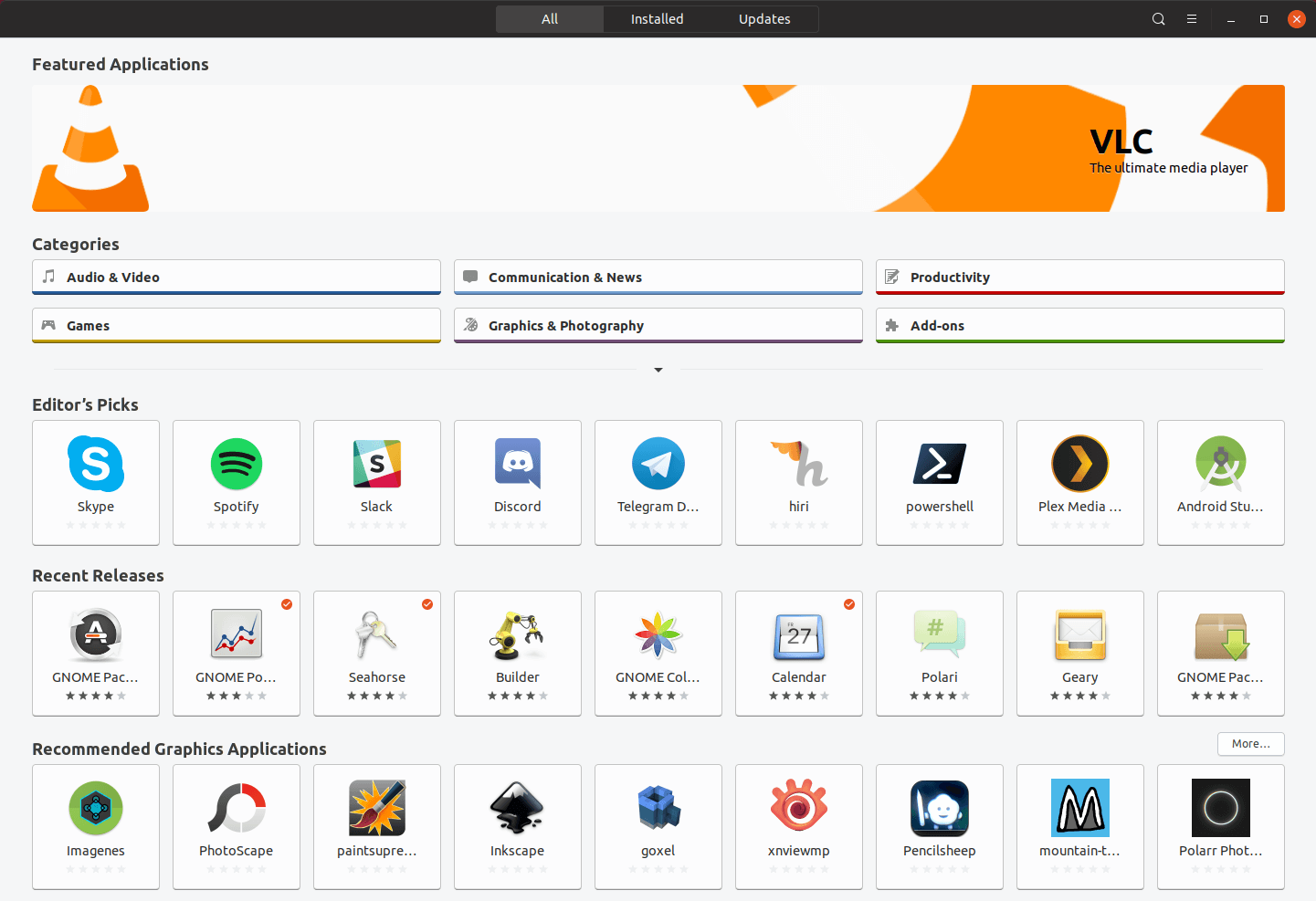Open the application menu
The width and height of the screenshot is (1316, 901).
1192,18
